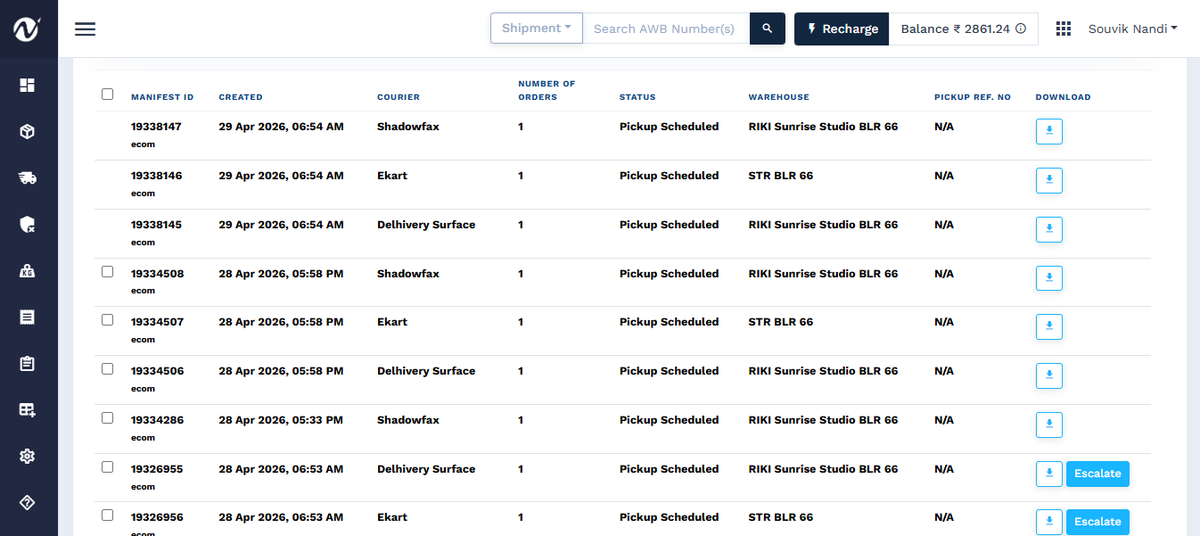Open the Dashboard grid icon in sidebar
1200x536 pixels.
click(27, 85)
